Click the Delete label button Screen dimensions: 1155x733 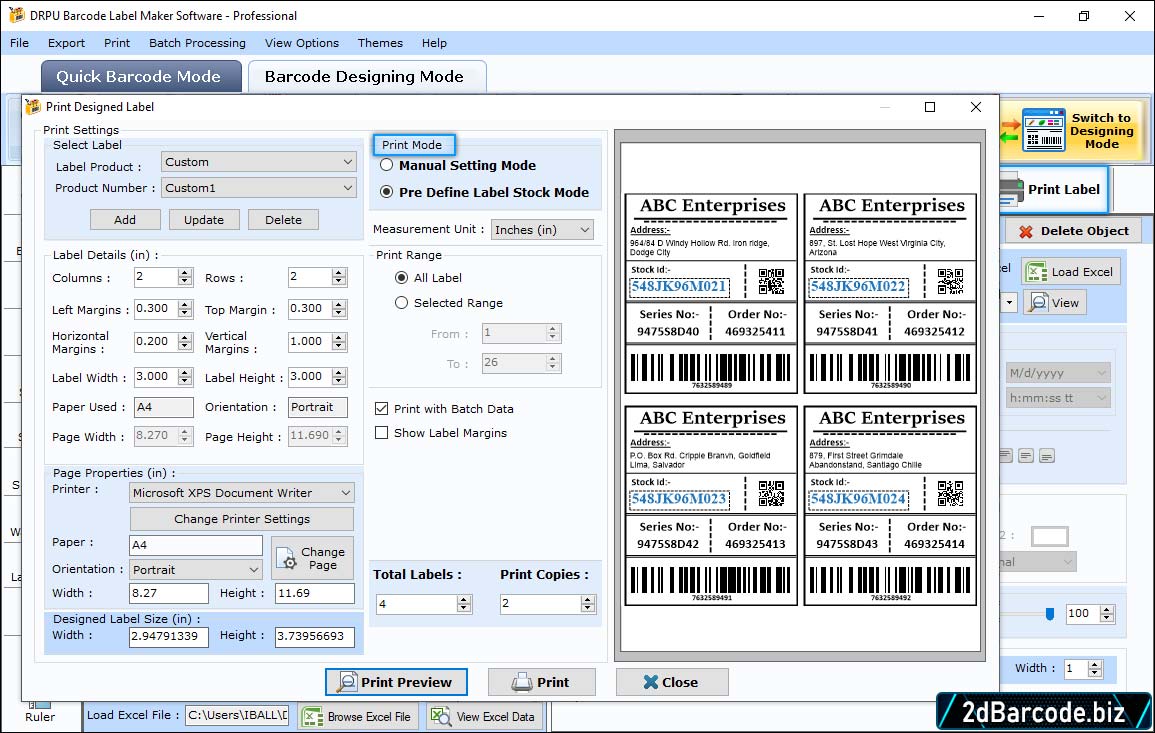(x=284, y=220)
